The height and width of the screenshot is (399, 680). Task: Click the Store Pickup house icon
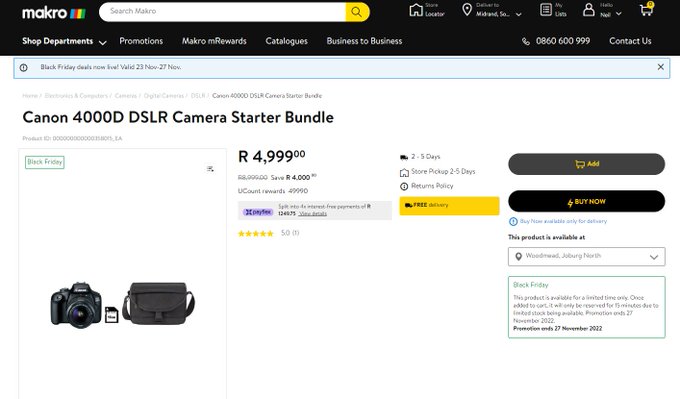click(404, 172)
